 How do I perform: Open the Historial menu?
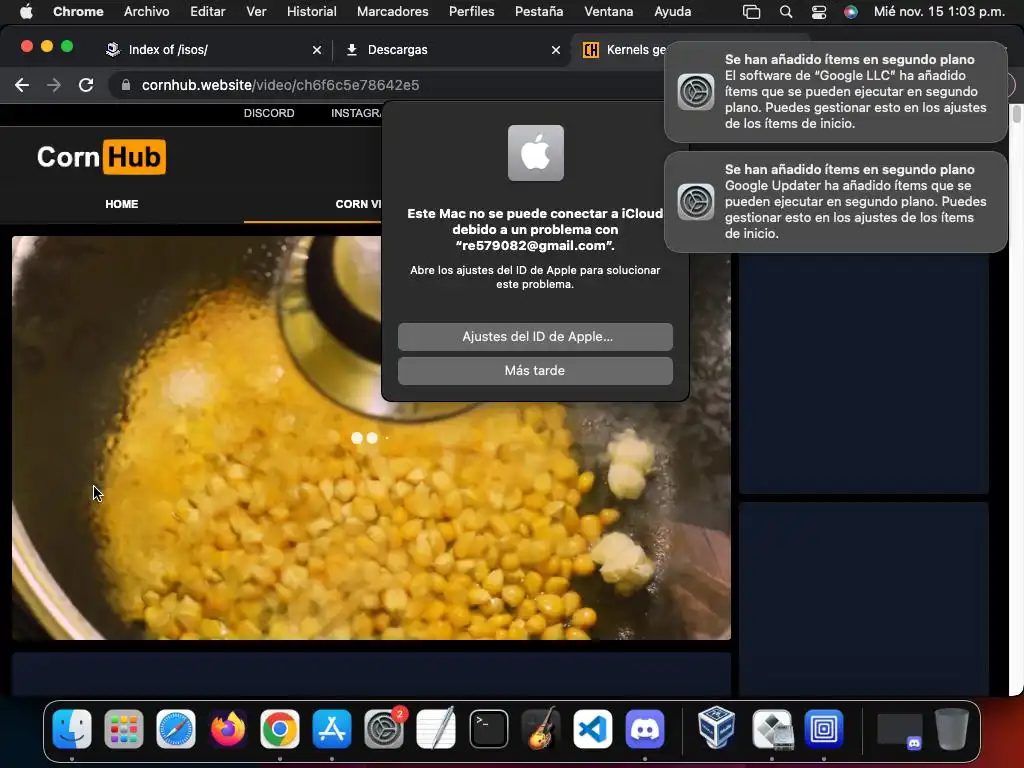click(312, 11)
